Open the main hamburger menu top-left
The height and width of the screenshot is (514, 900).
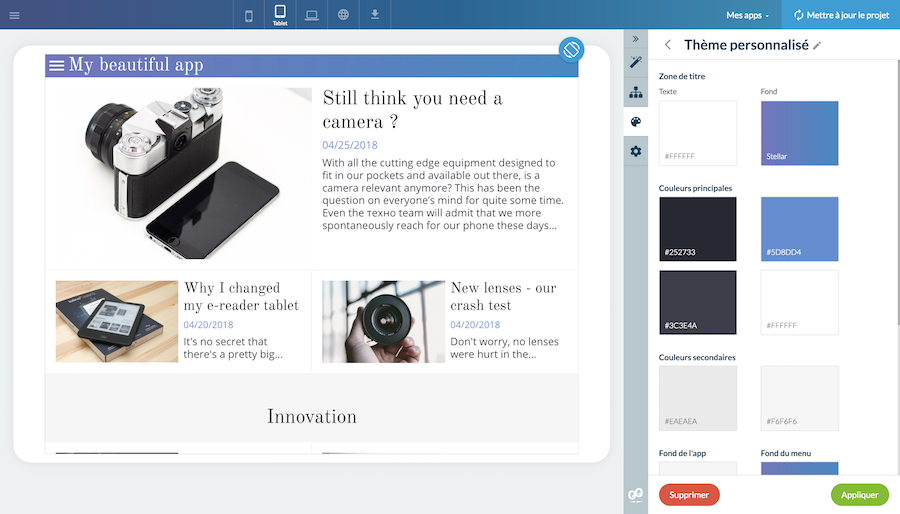coord(14,15)
